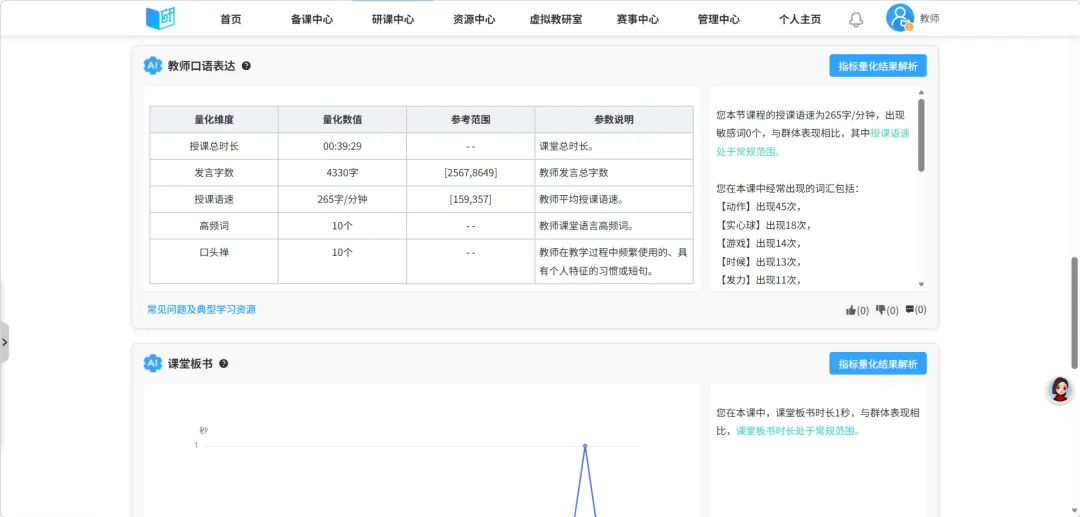Click the 参考范围 column header
Viewport: 1080px width, 517px height.
pyautogui.click(x=470, y=119)
